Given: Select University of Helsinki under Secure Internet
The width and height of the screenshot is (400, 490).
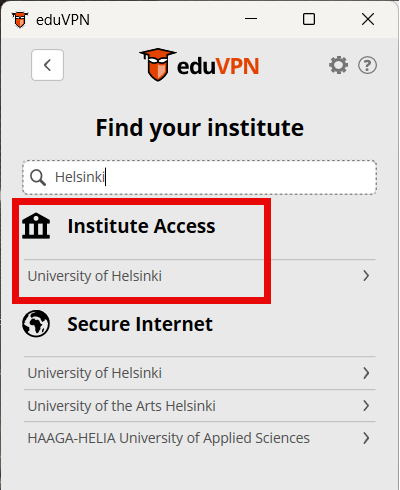Looking at the screenshot, I should click(x=200, y=373).
